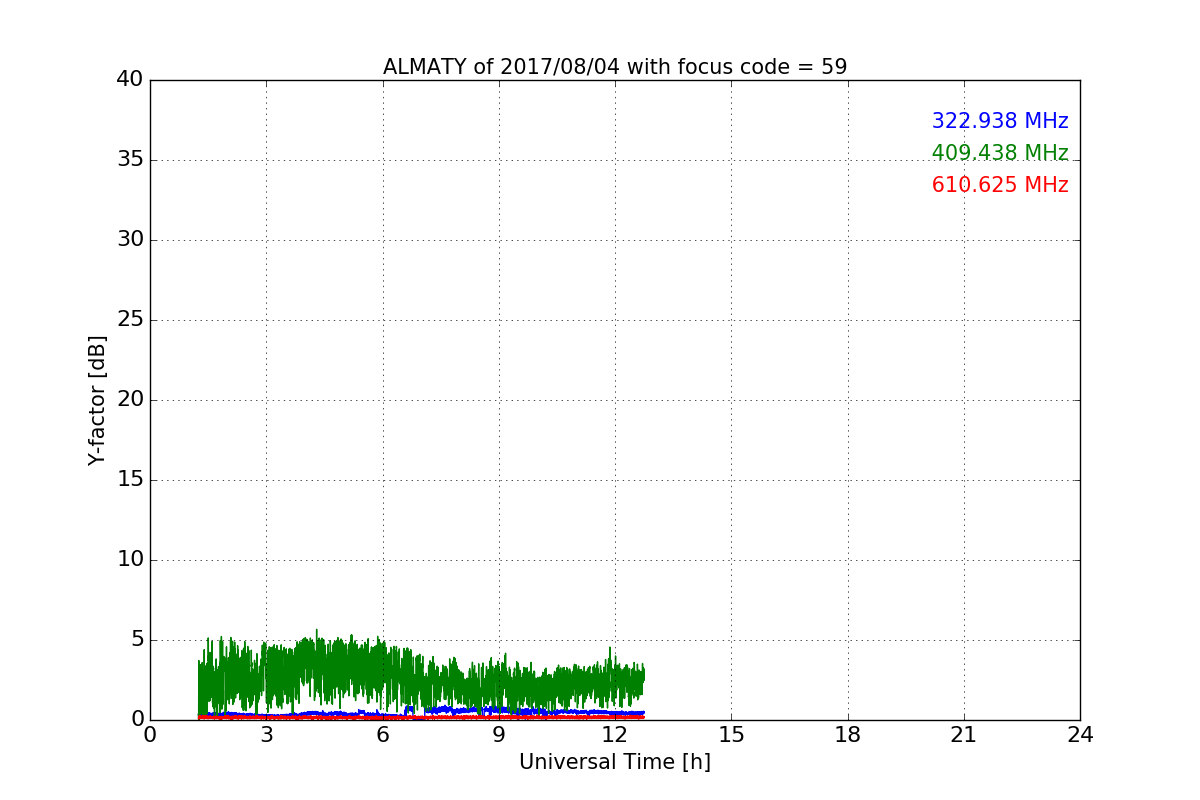Click x-axis tick label 18
This screenshot has height=800, width=1200.
click(x=848, y=735)
